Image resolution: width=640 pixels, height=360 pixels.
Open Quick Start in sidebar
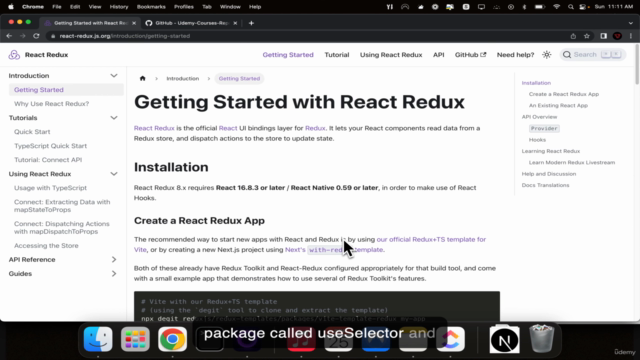pos(32,132)
